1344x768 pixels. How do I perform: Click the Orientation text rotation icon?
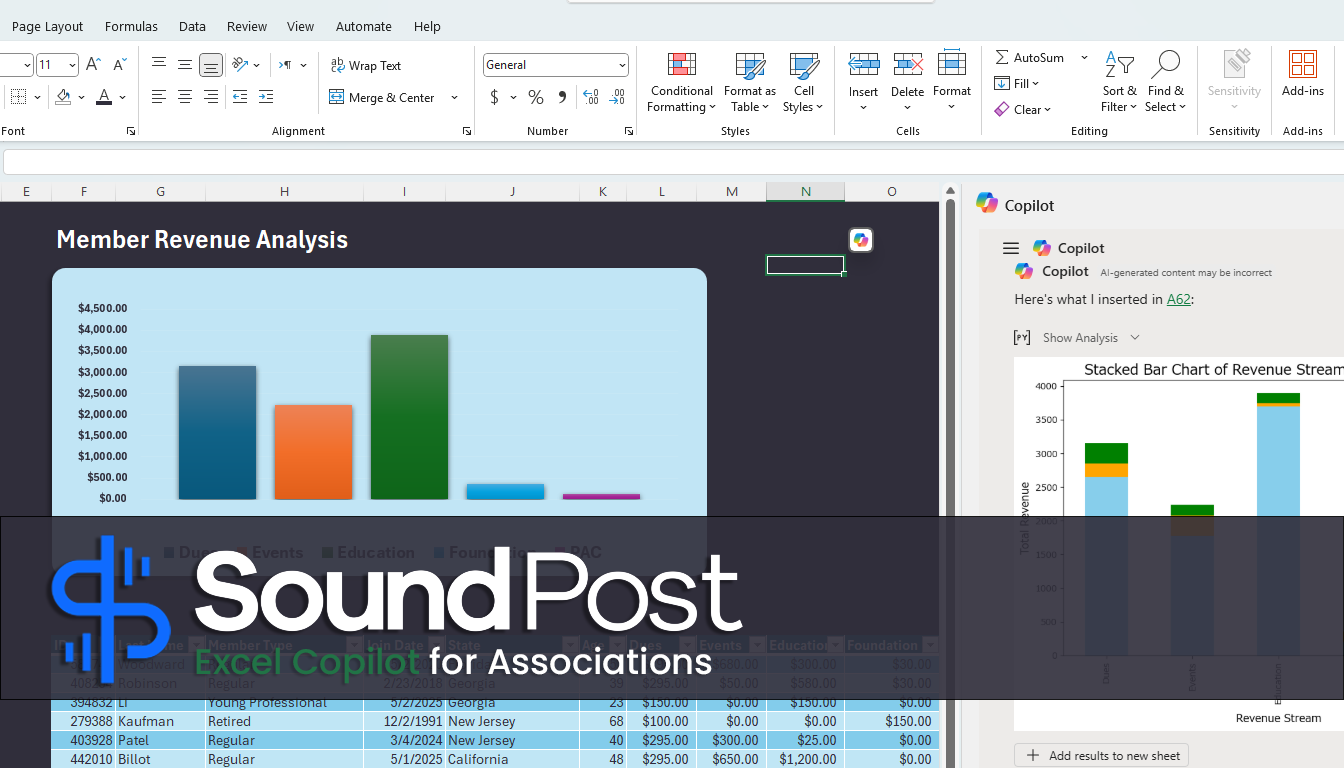click(240, 65)
